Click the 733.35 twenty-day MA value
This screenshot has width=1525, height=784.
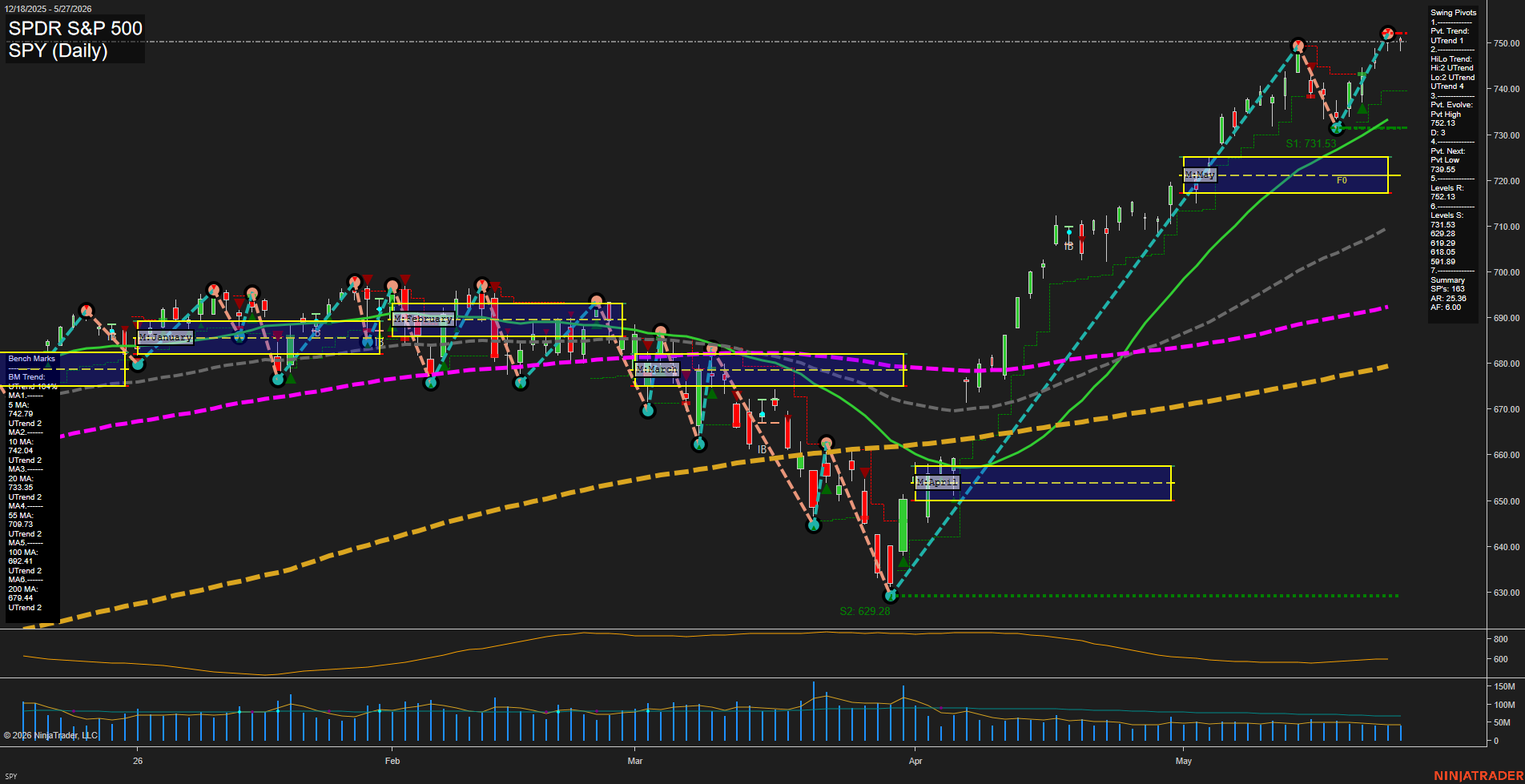21,488
